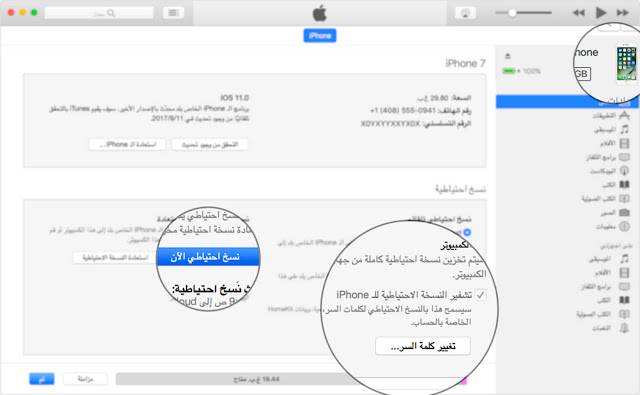Open Podcasts (البودكاست) in the sidebar
The width and height of the screenshot is (640, 395).
[x=609, y=171]
